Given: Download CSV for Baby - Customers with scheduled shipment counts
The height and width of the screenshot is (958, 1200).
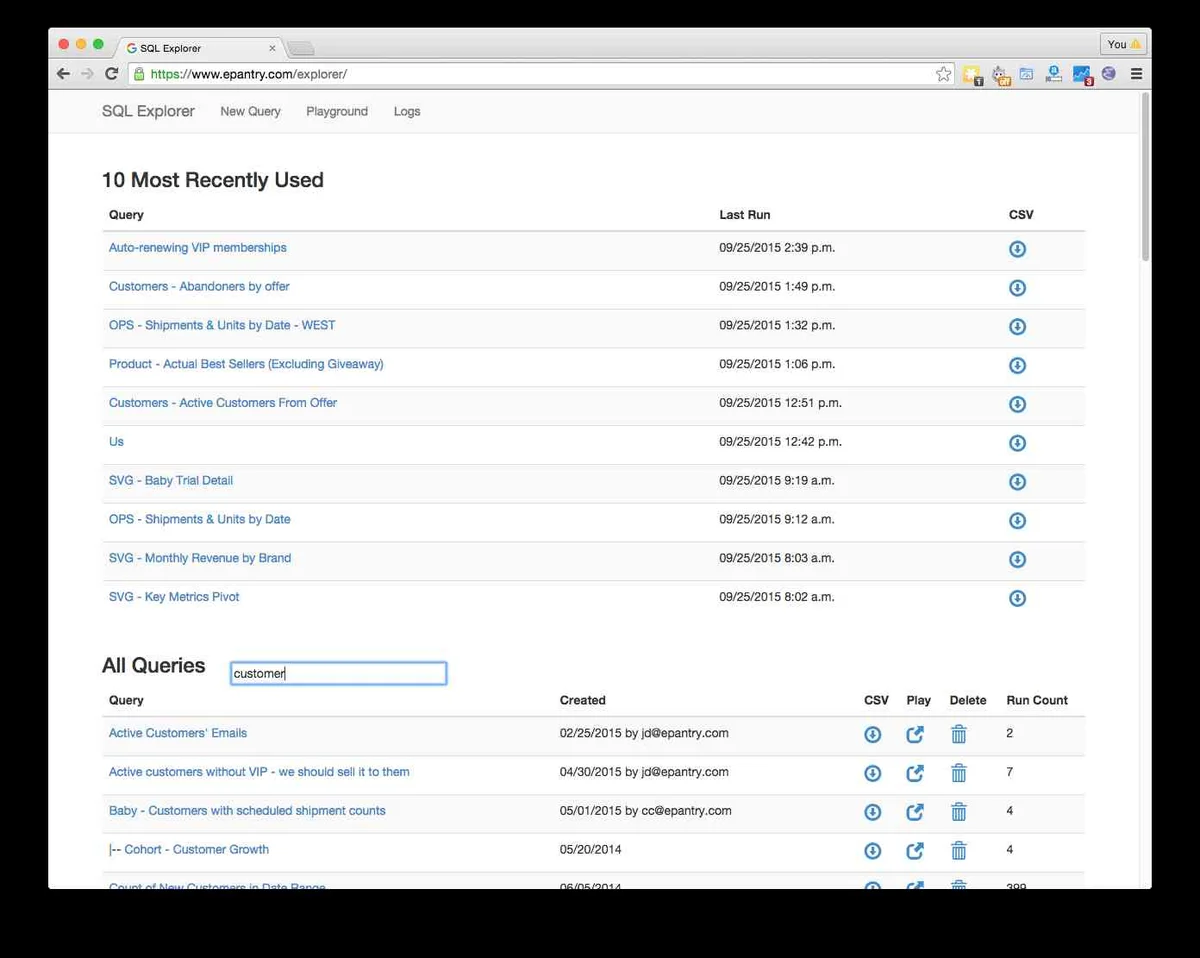Looking at the screenshot, I should point(872,813).
